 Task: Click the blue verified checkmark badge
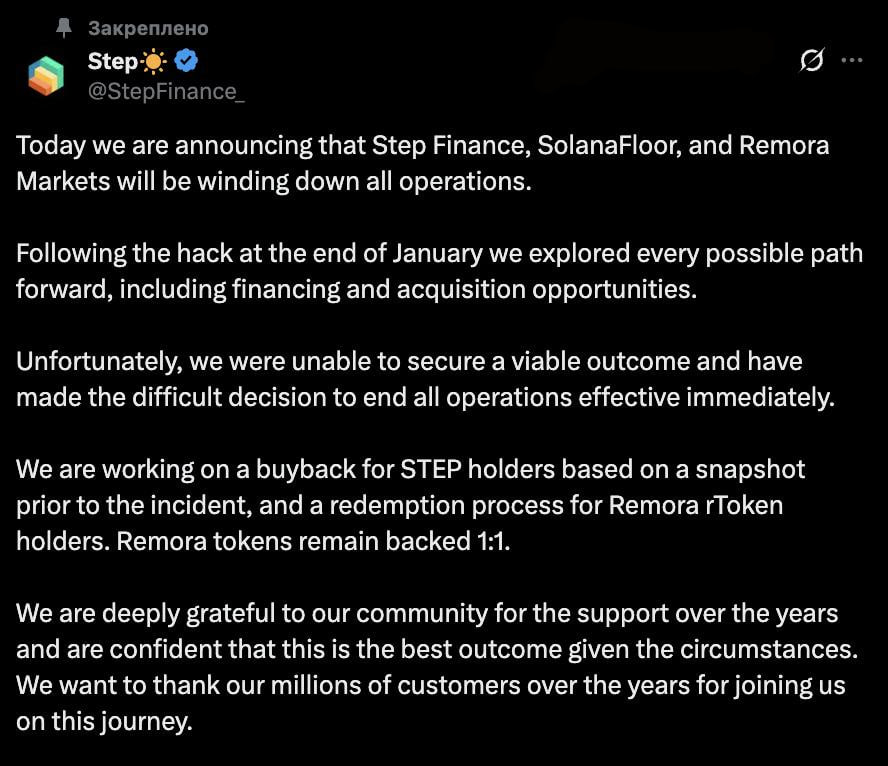pyautogui.click(x=186, y=61)
